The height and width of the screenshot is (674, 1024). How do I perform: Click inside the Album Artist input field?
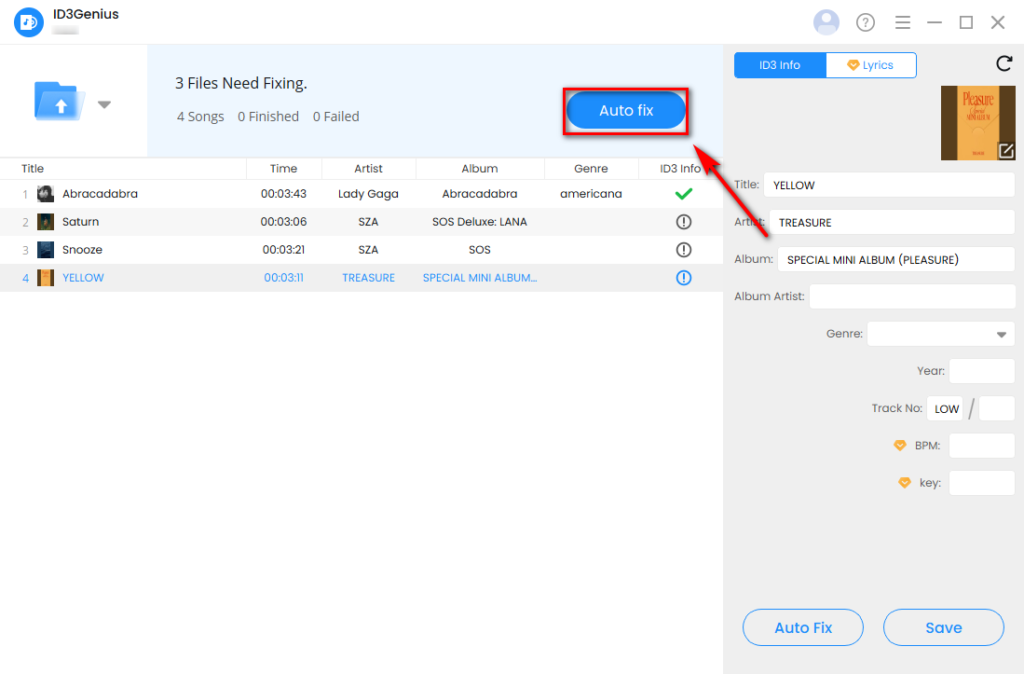tap(912, 296)
